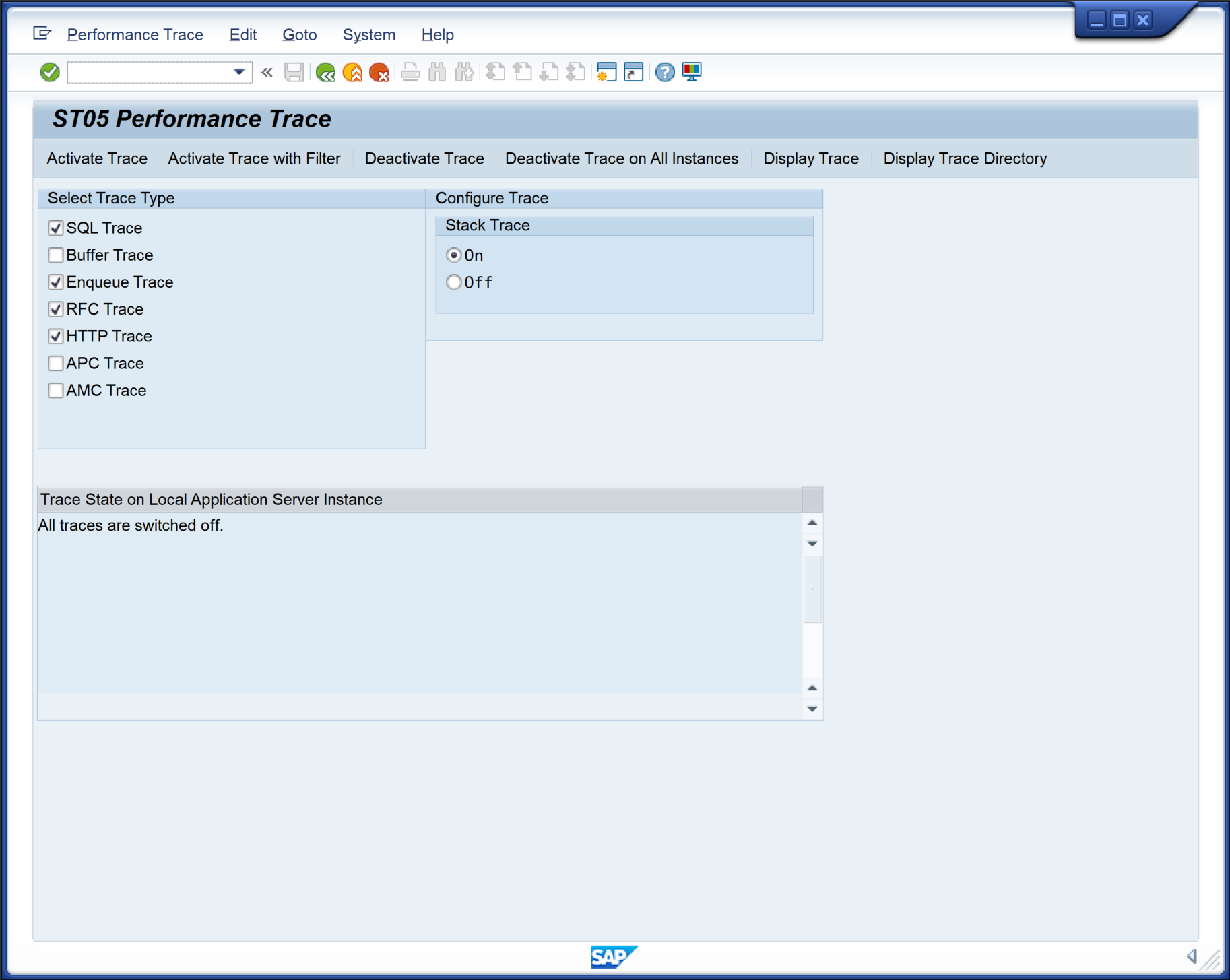Image resolution: width=1230 pixels, height=980 pixels.
Task: Click the Create New Session icon
Action: coord(606,72)
